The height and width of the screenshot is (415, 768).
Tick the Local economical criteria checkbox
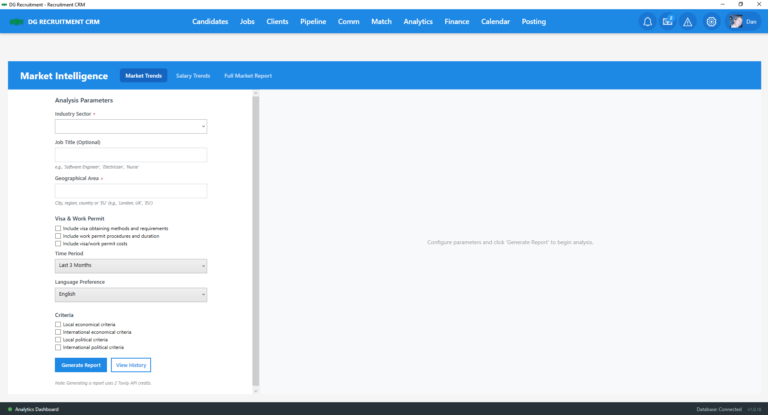click(x=58, y=324)
